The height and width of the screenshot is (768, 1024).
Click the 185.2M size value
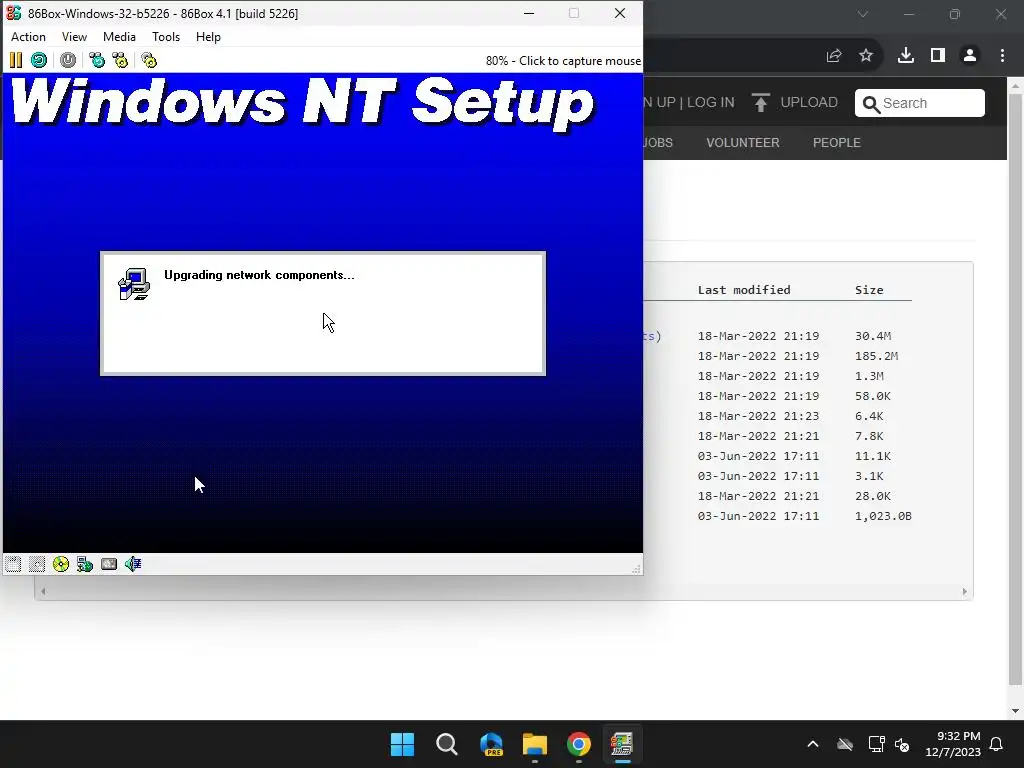(x=876, y=356)
